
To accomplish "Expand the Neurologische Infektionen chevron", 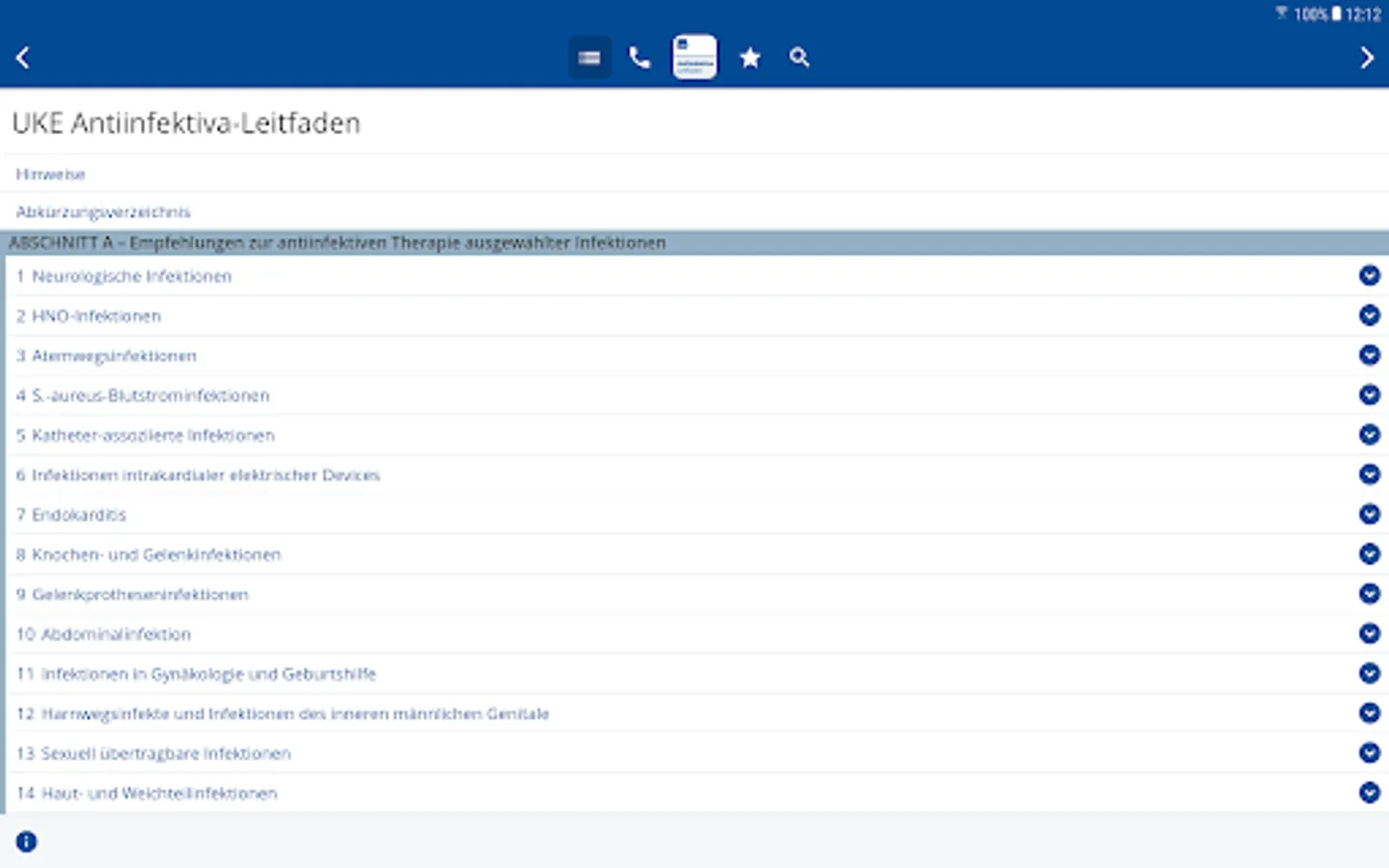I will [1370, 276].
